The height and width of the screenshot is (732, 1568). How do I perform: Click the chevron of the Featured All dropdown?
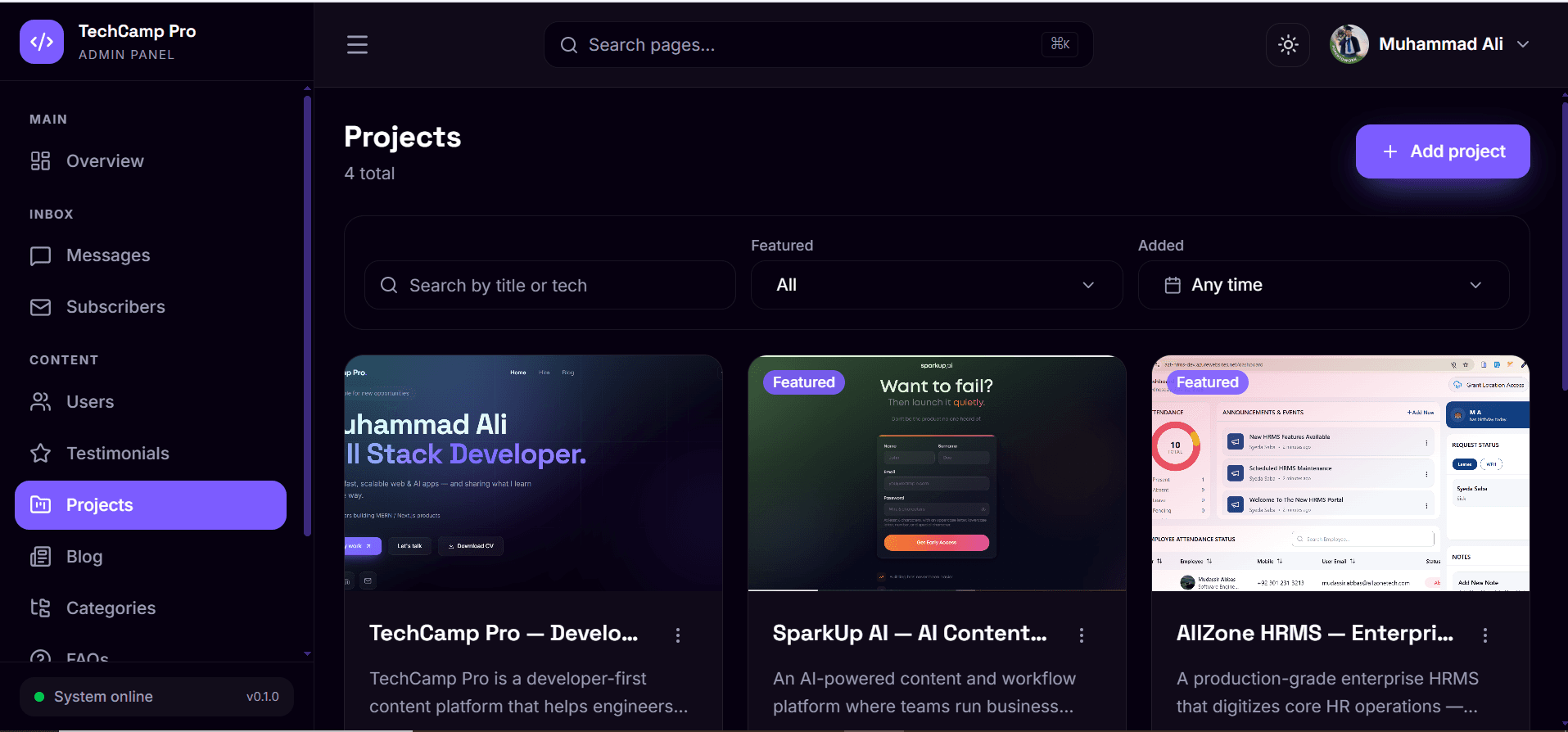[x=1088, y=285]
